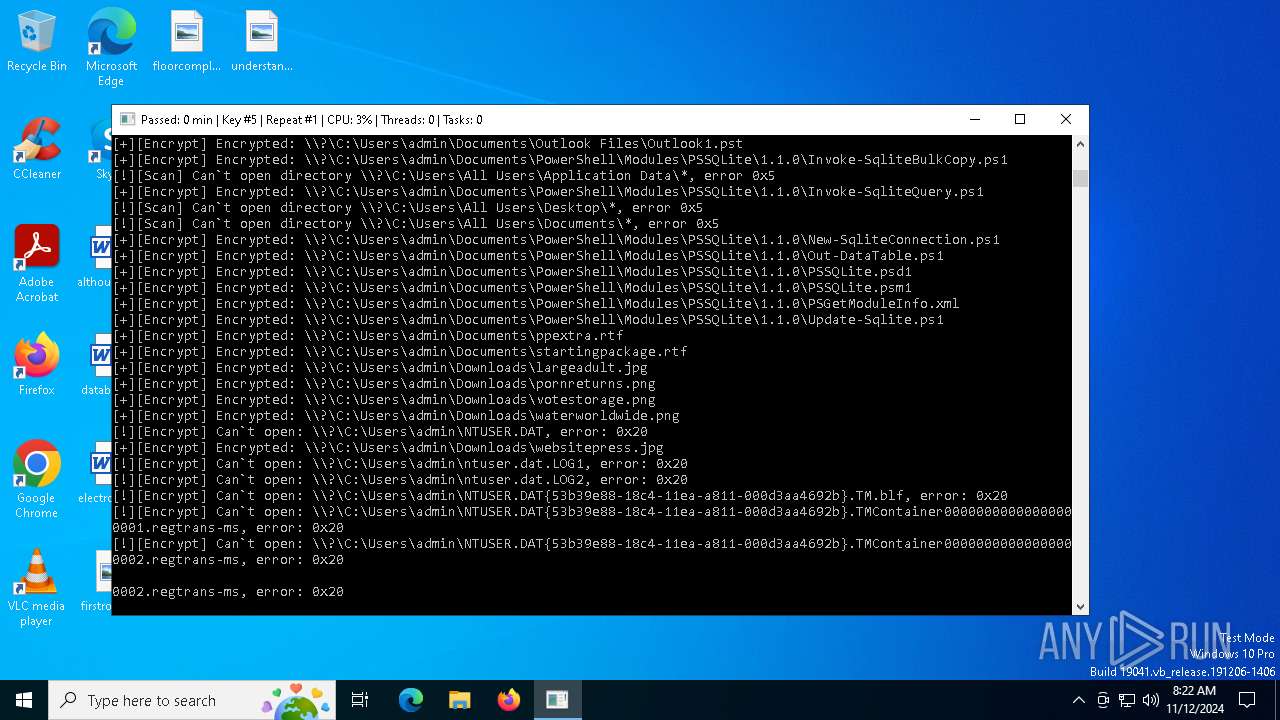Viewport: 1280px width, 720px height.
Task: Click the console title text 'Passed: 0 min'
Action: pos(176,120)
